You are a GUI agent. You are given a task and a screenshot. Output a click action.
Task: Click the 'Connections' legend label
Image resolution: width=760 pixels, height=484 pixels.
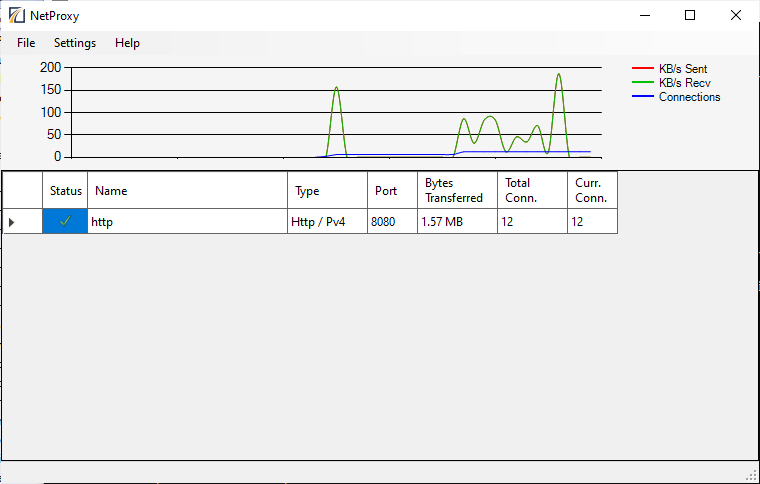(689, 97)
